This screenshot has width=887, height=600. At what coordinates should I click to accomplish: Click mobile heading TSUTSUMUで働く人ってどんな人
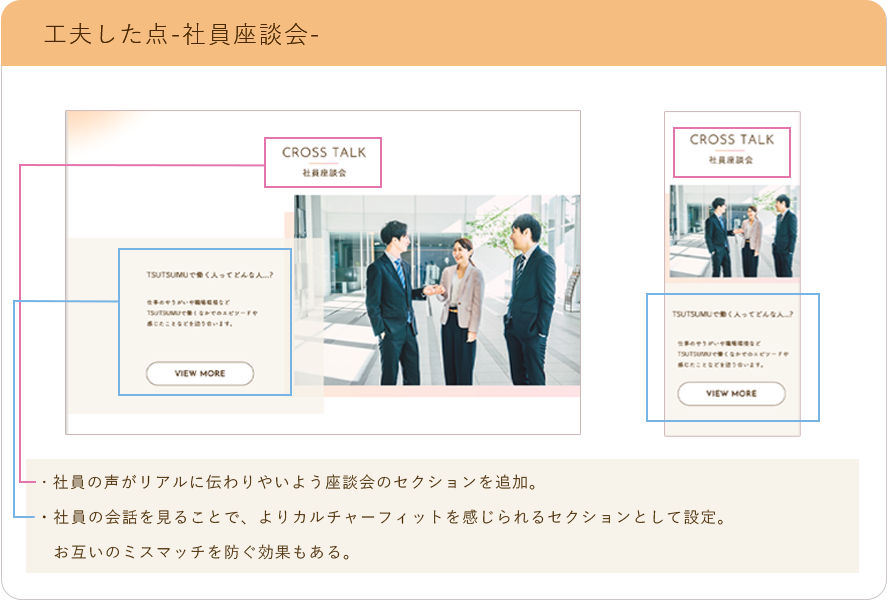pyautogui.click(x=732, y=314)
